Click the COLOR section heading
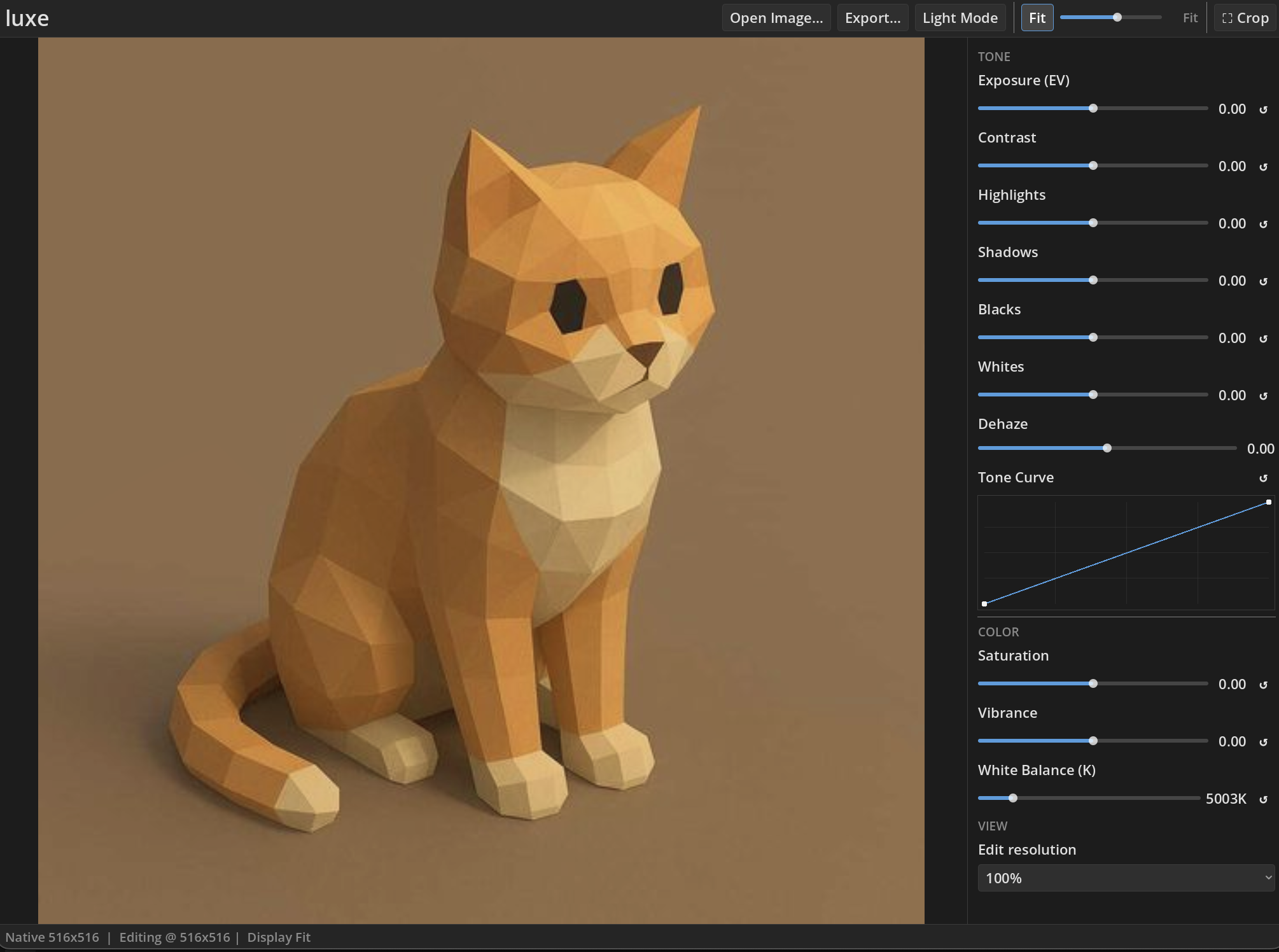 [x=998, y=632]
